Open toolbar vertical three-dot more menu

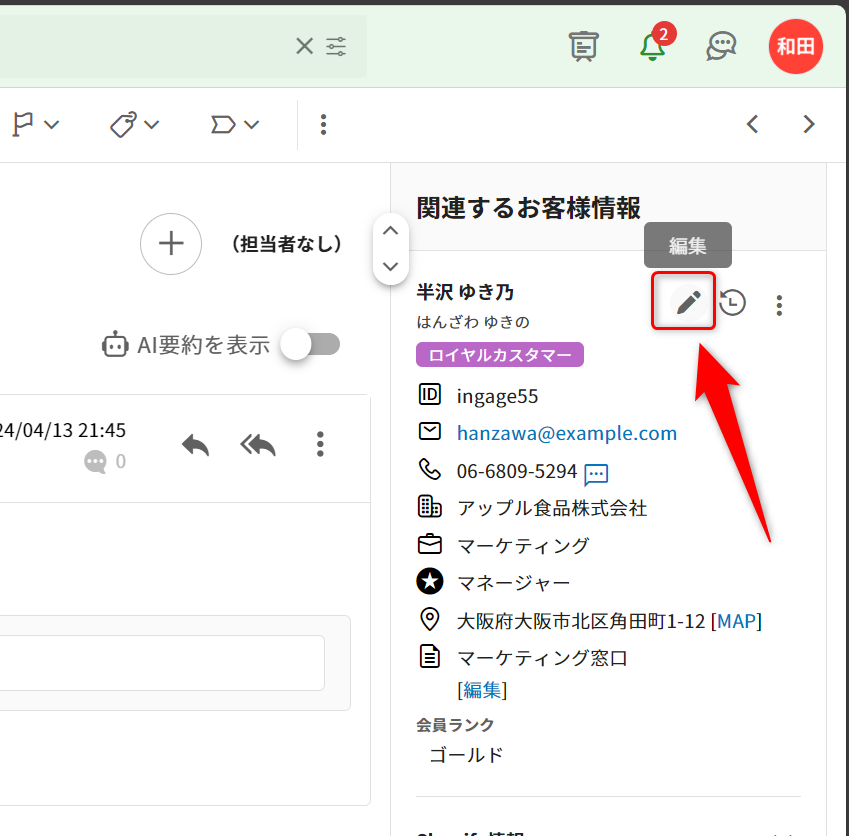[323, 125]
